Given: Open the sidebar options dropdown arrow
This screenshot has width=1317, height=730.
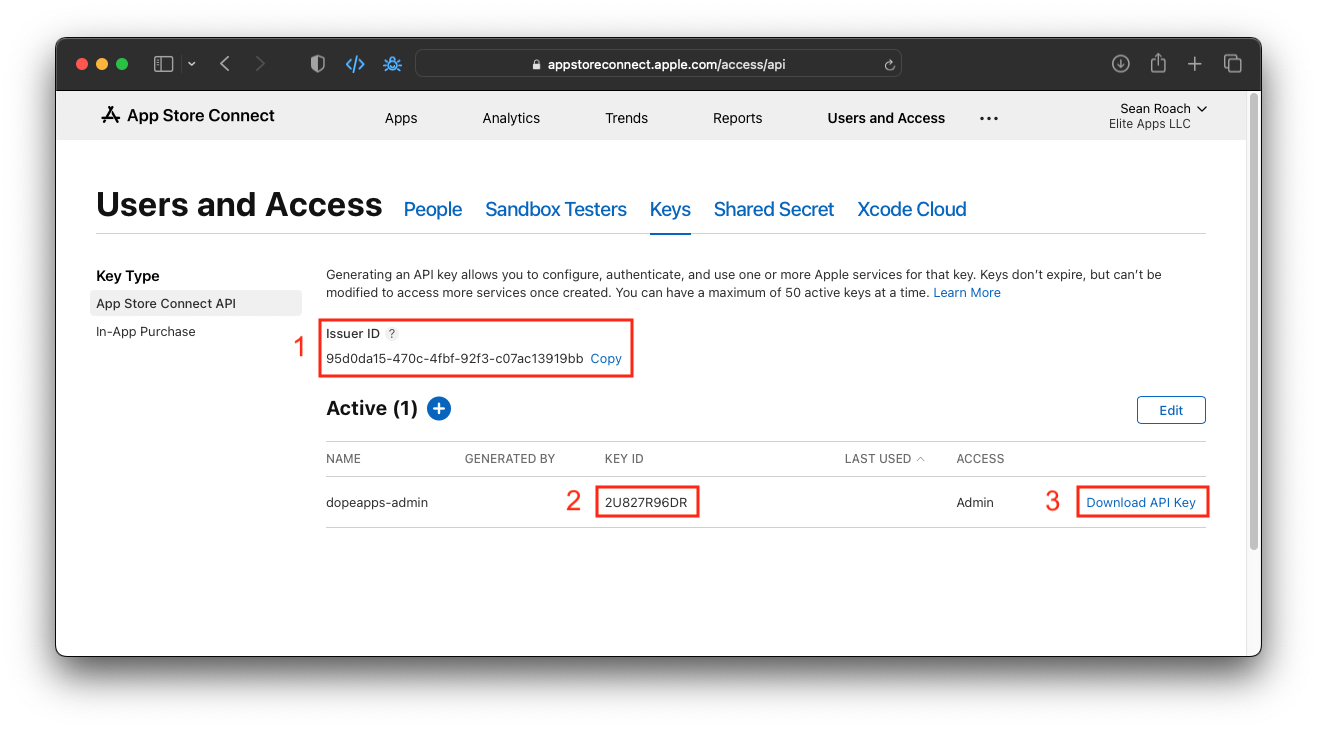Looking at the screenshot, I should (192, 64).
